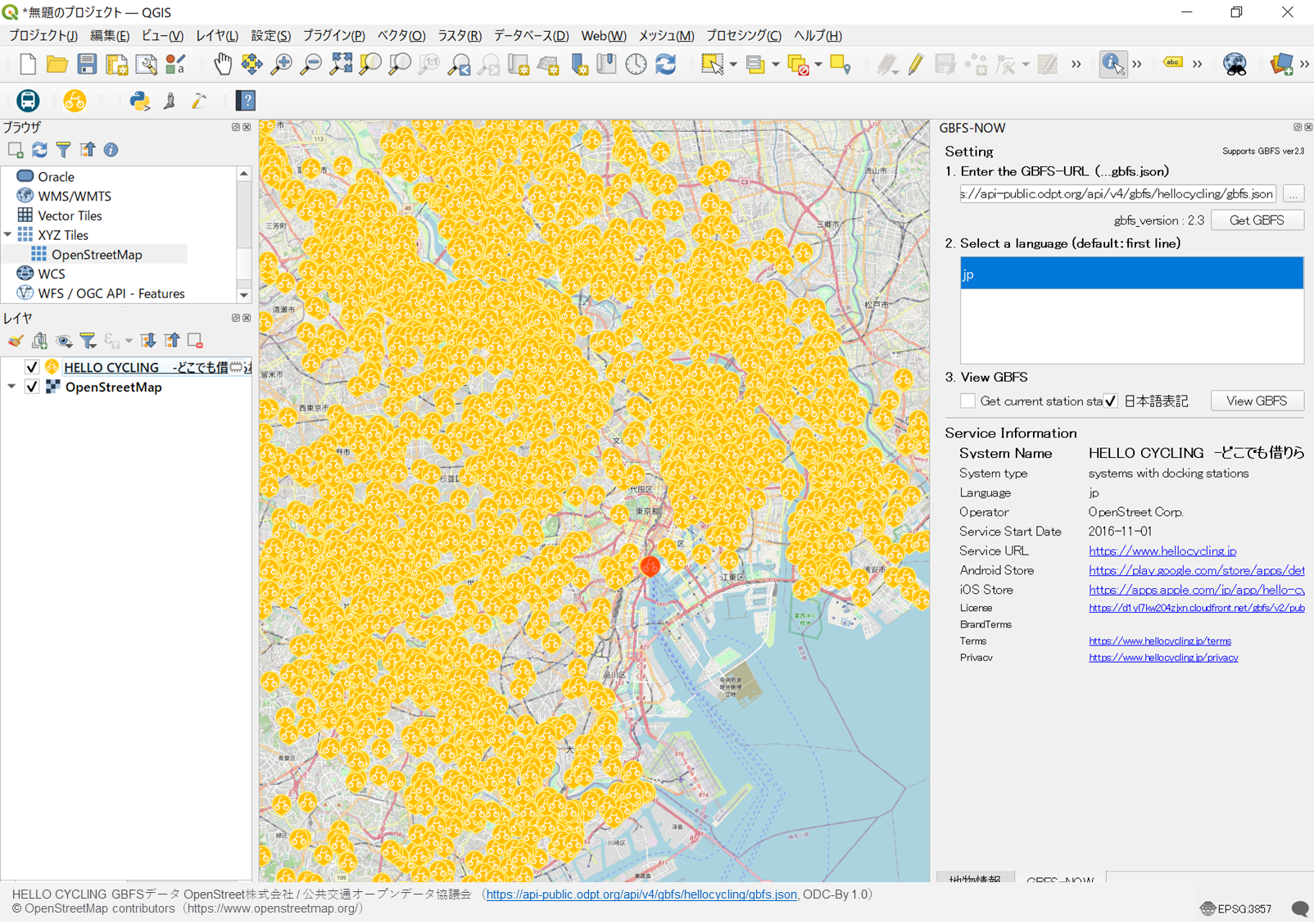Activate the Zoom In magnifier tool
This screenshot has height=924, width=1314.
[281, 64]
